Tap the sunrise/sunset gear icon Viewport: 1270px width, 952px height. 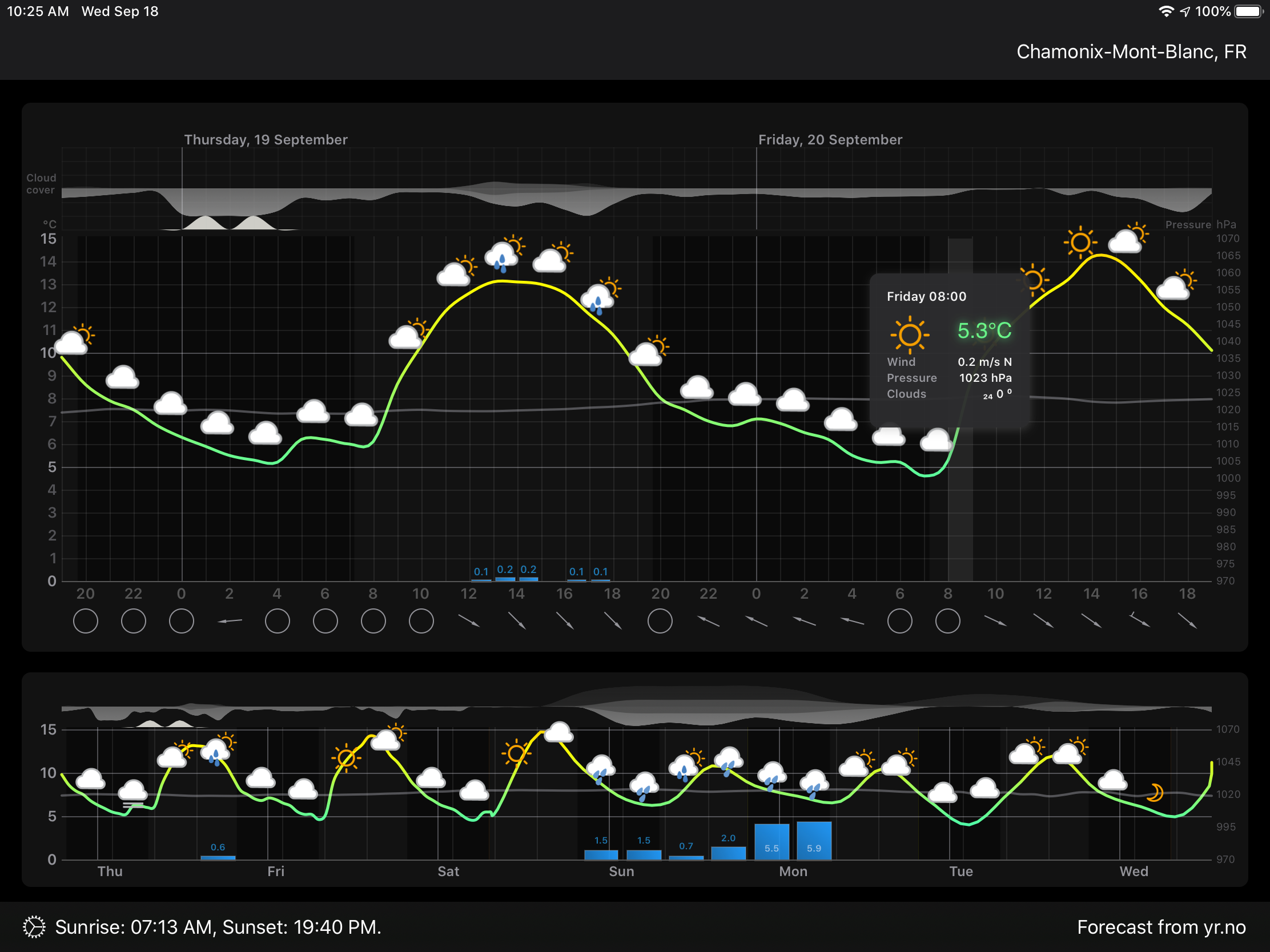[x=34, y=927]
